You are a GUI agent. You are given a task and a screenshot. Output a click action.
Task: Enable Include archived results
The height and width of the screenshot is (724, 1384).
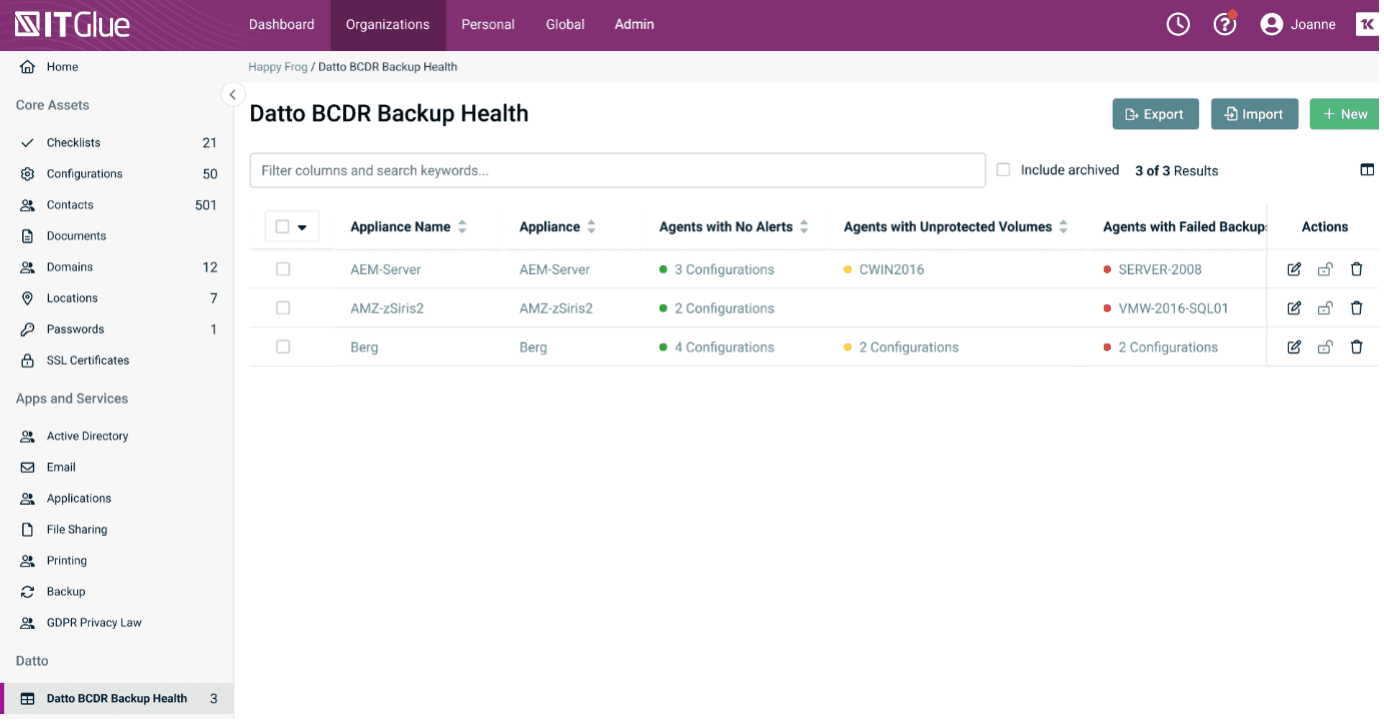1003,170
